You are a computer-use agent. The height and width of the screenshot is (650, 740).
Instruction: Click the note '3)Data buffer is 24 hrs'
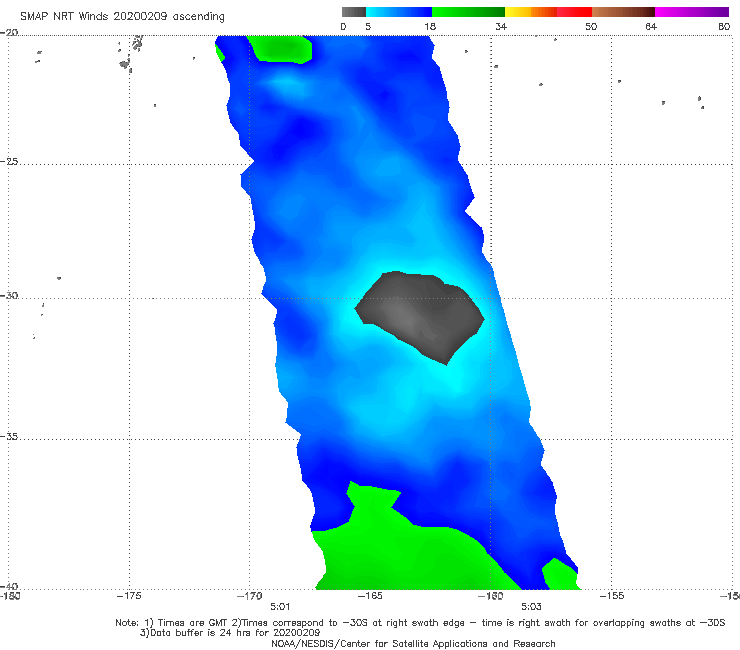(x=230, y=633)
